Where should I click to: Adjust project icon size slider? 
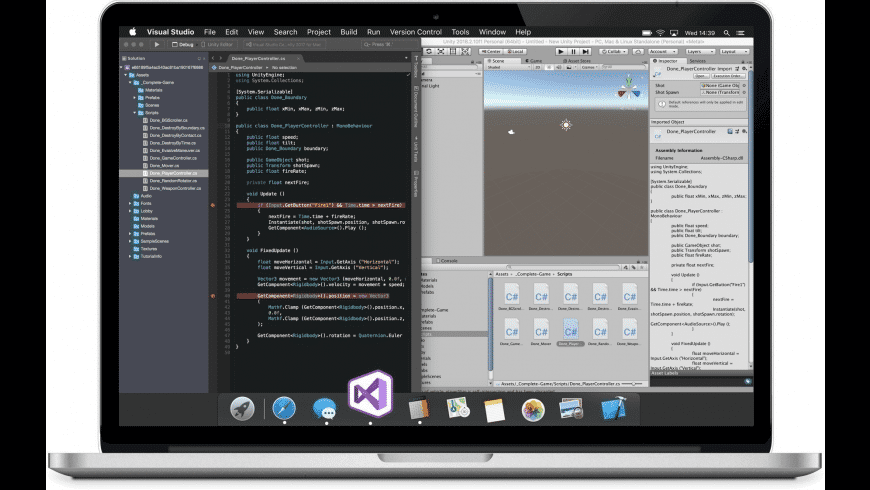(632, 383)
